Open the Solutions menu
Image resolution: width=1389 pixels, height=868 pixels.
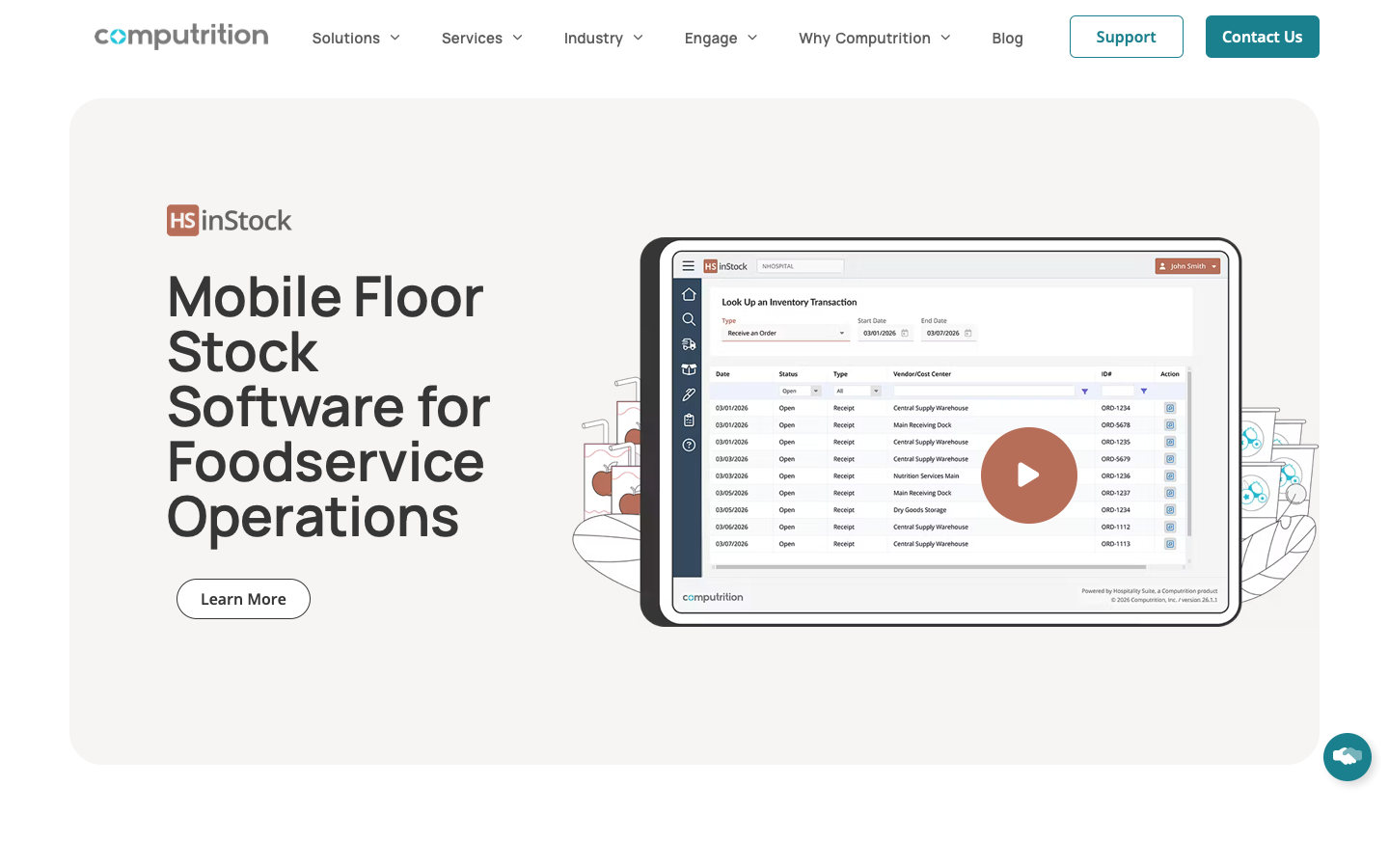(356, 38)
